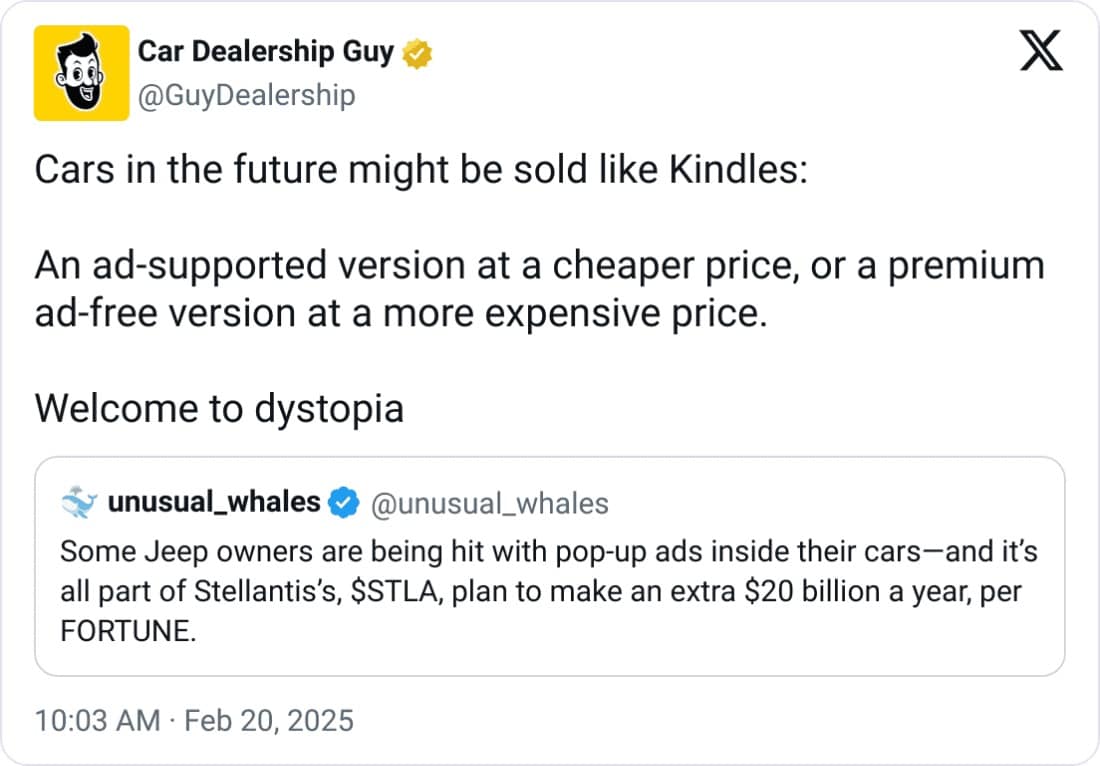Click the word FORTUNE in quoted post
1100x766 pixels.
click(124, 633)
